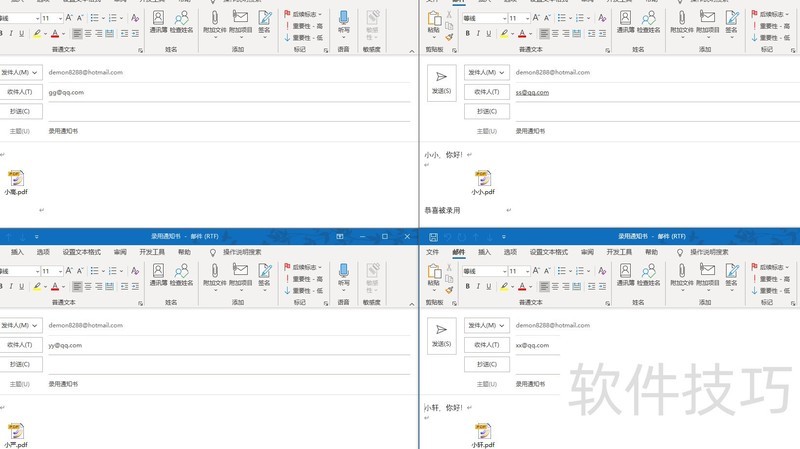The height and width of the screenshot is (449, 800).
Task: Click the Cut scissors in xx@qq.com window
Action: [x=449, y=267]
